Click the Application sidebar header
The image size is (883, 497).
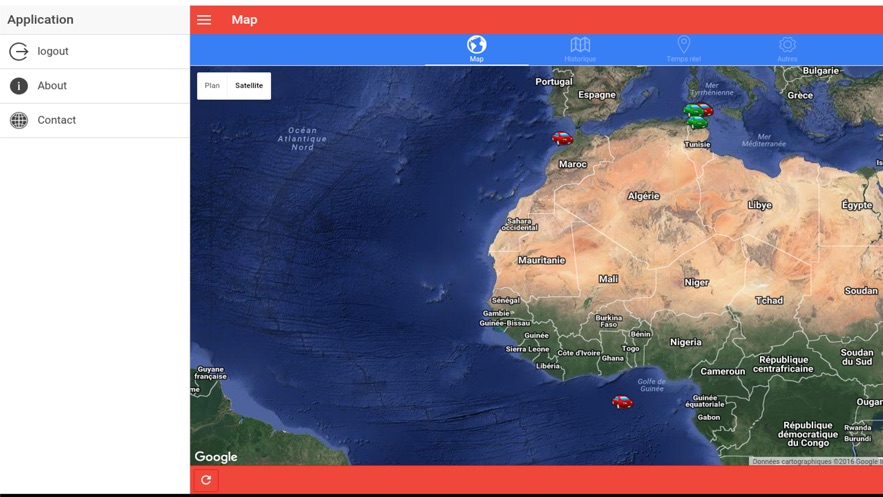click(41, 20)
